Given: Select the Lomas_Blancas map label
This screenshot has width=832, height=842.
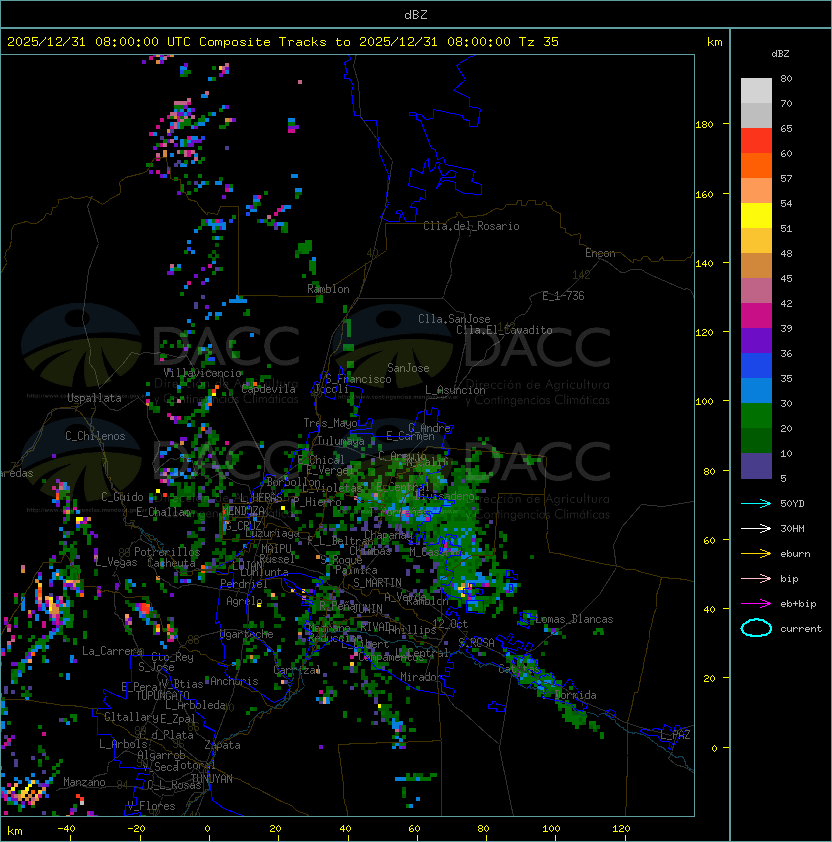Looking at the screenshot, I should tap(574, 619).
